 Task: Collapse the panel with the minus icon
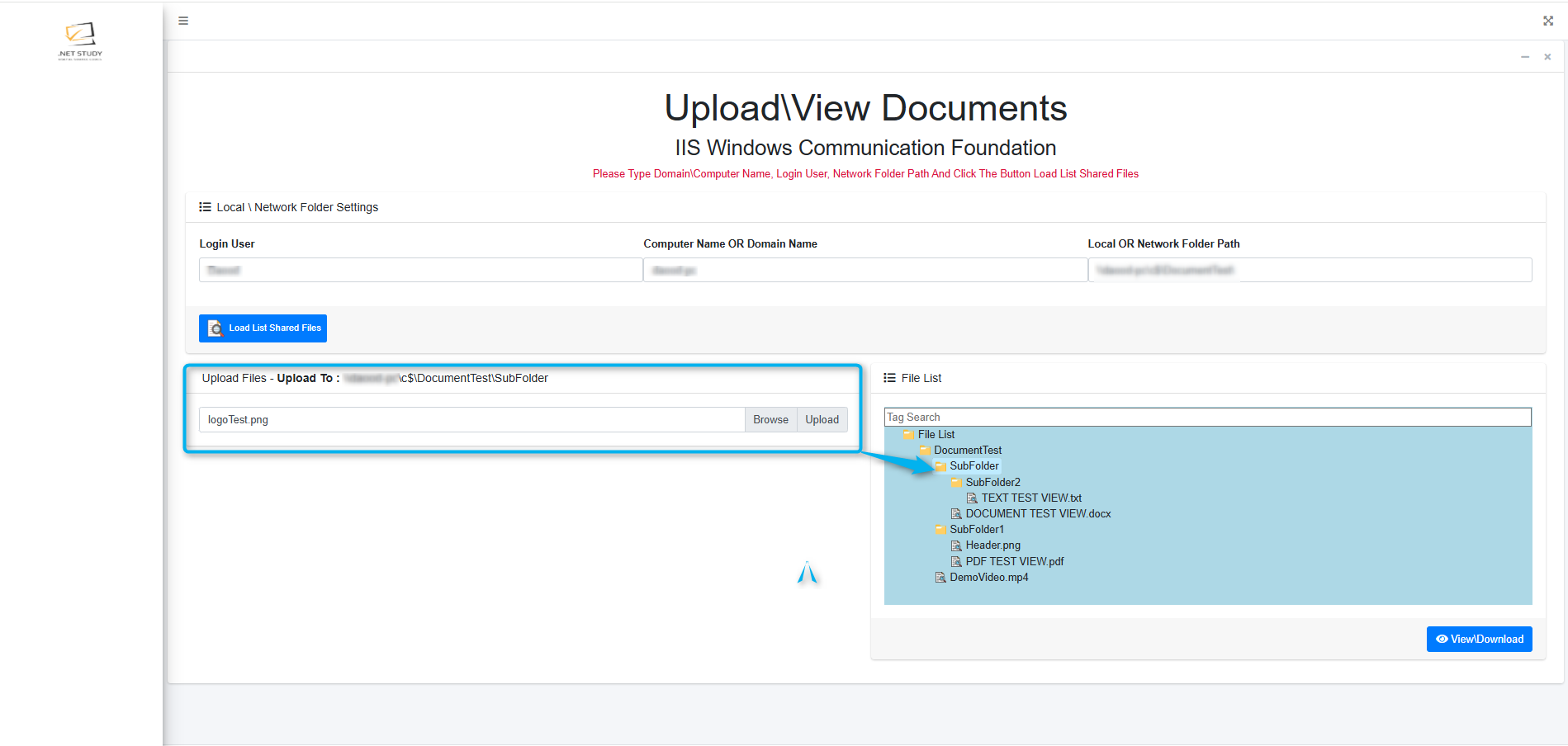click(x=1525, y=57)
